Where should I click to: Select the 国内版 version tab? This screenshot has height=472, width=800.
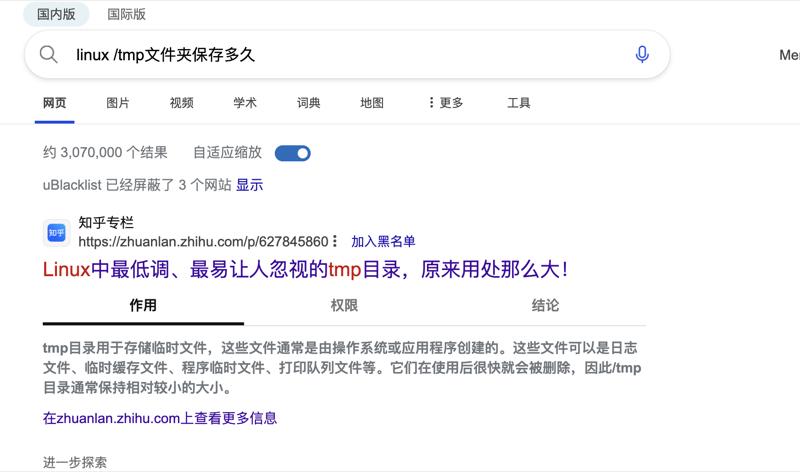[x=56, y=14]
